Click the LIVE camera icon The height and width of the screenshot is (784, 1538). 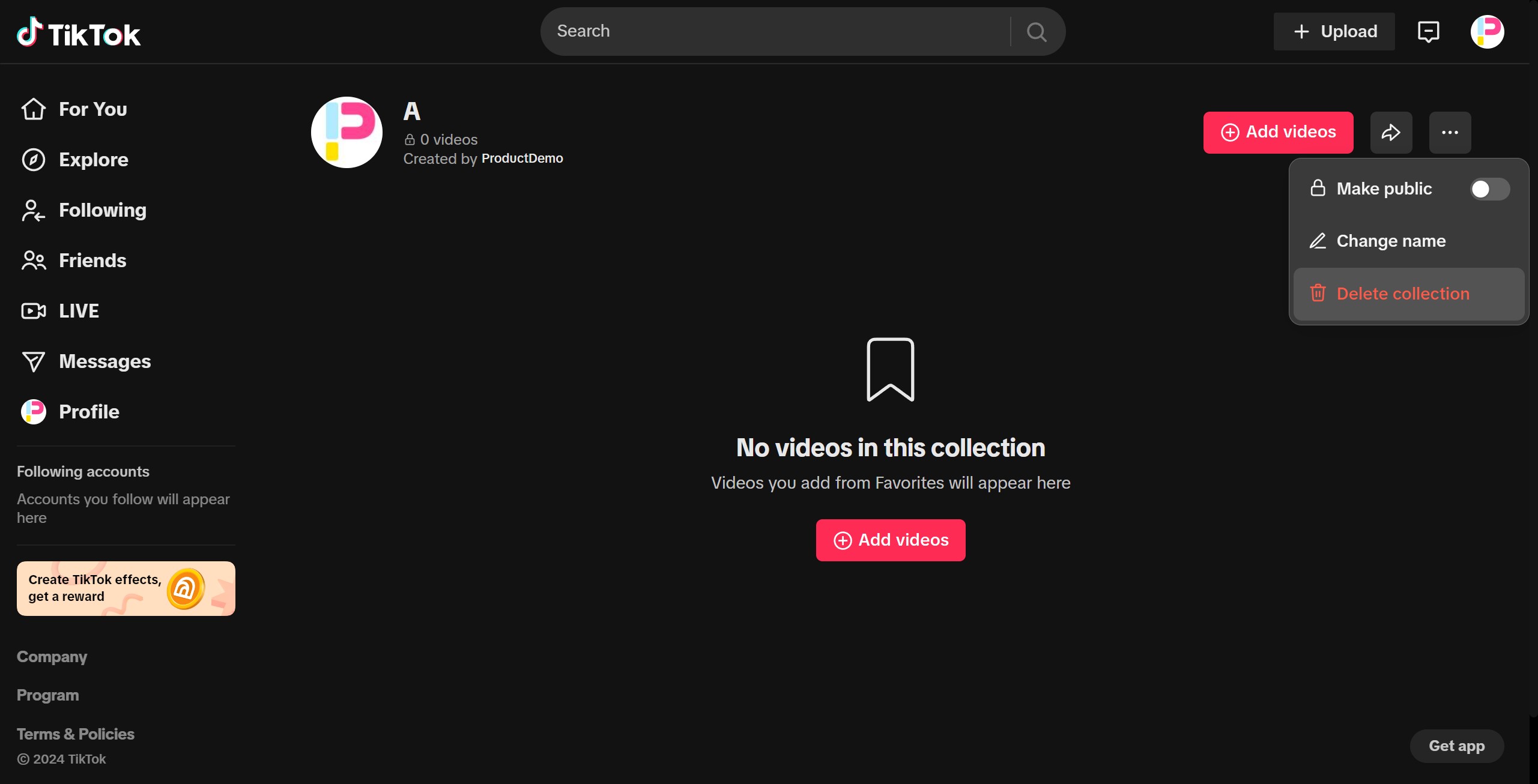click(x=34, y=311)
